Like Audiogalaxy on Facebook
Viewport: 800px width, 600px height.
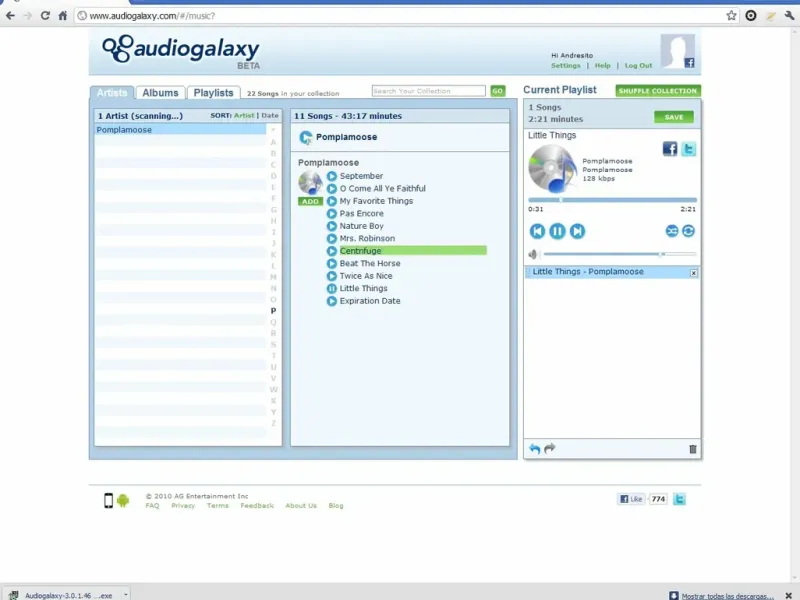point(631,499)
